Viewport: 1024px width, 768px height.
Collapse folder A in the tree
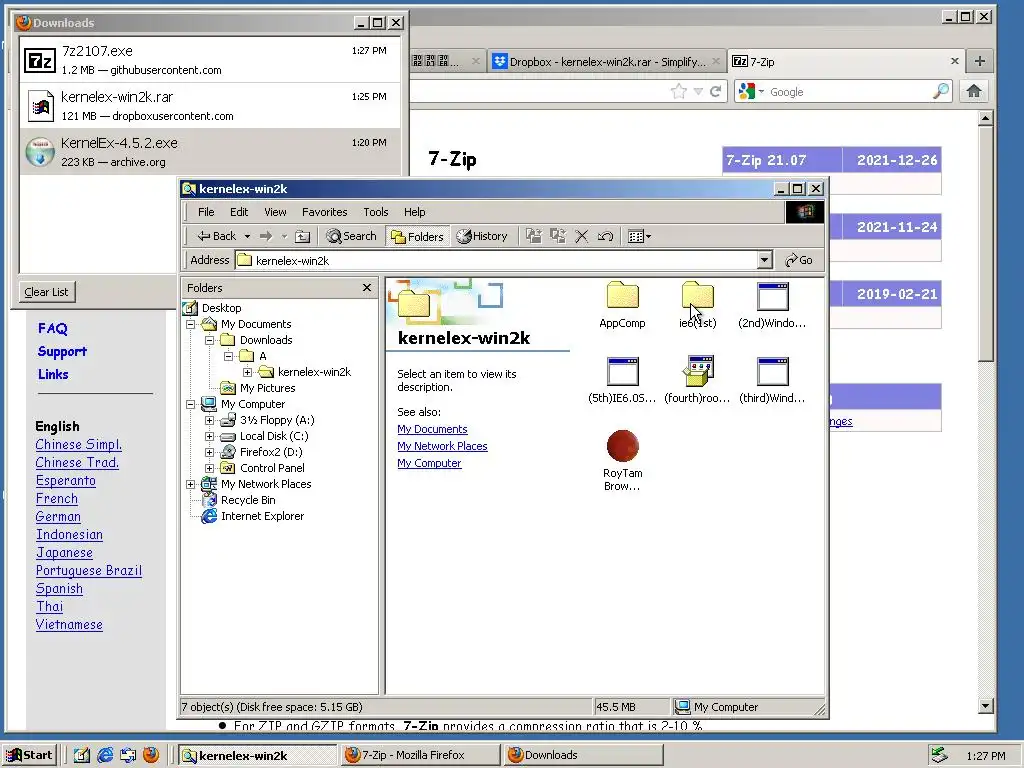(x=229, y=356)
